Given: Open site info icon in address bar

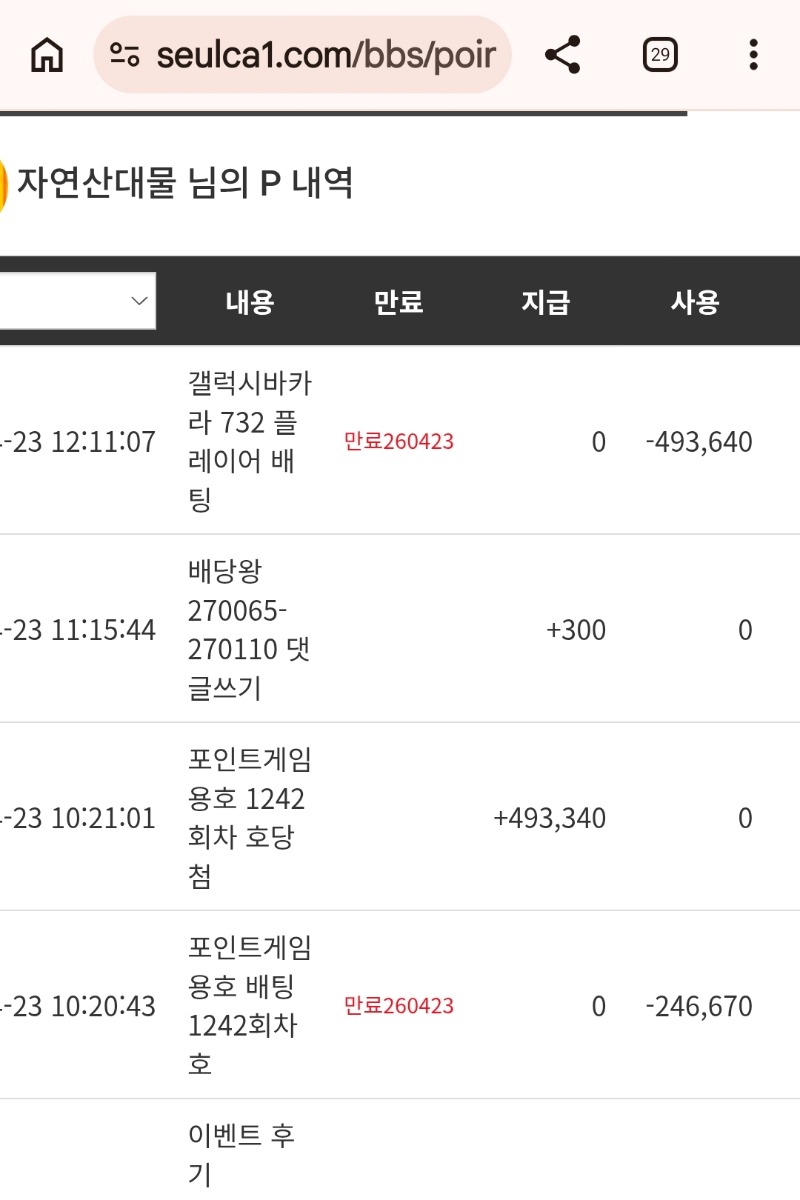Looking at the screenshot, I should [x=125, y=55].
